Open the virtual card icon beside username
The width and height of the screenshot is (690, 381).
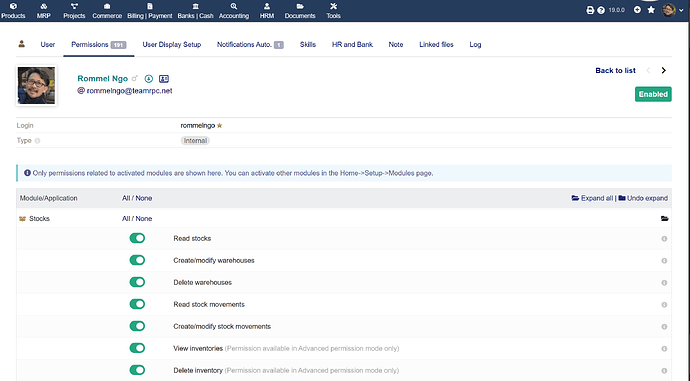click(x=164, y=79)
